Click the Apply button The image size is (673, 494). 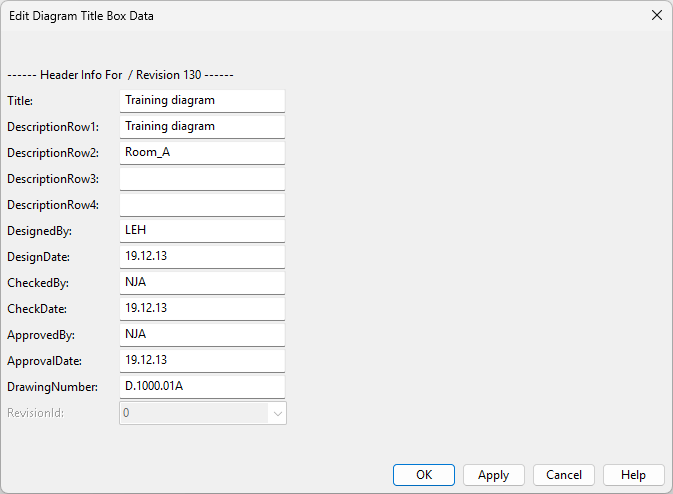point(493,475)
